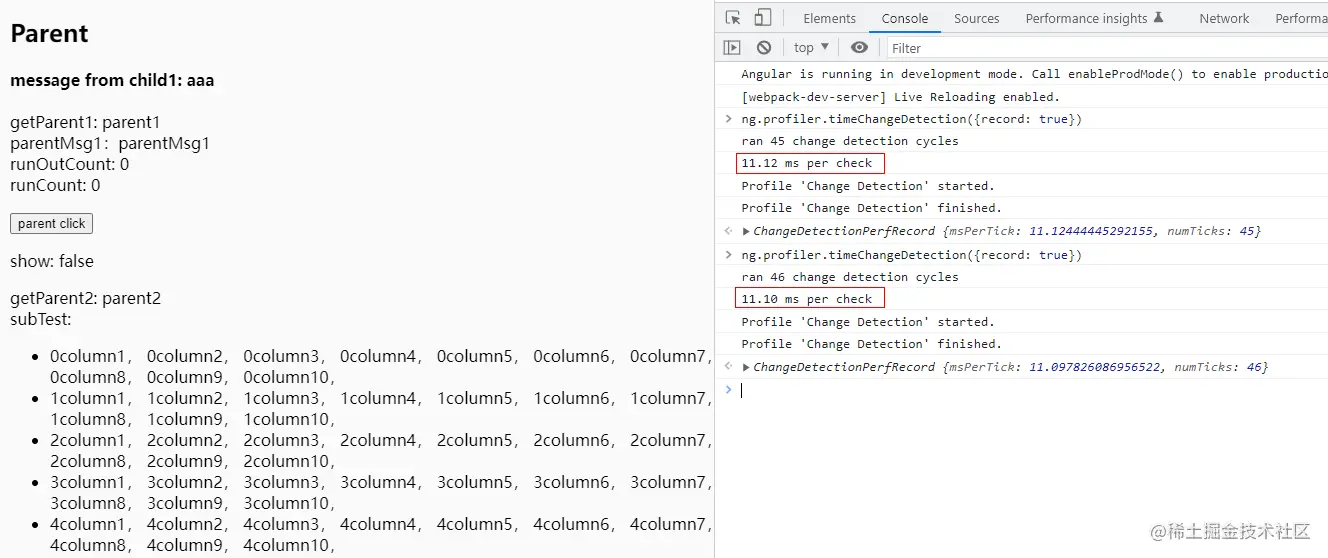Expand the first ChangeDetectionPerfRecord object
The height and width of the screenshot is (558, 1328).
(x=746, y=231)
